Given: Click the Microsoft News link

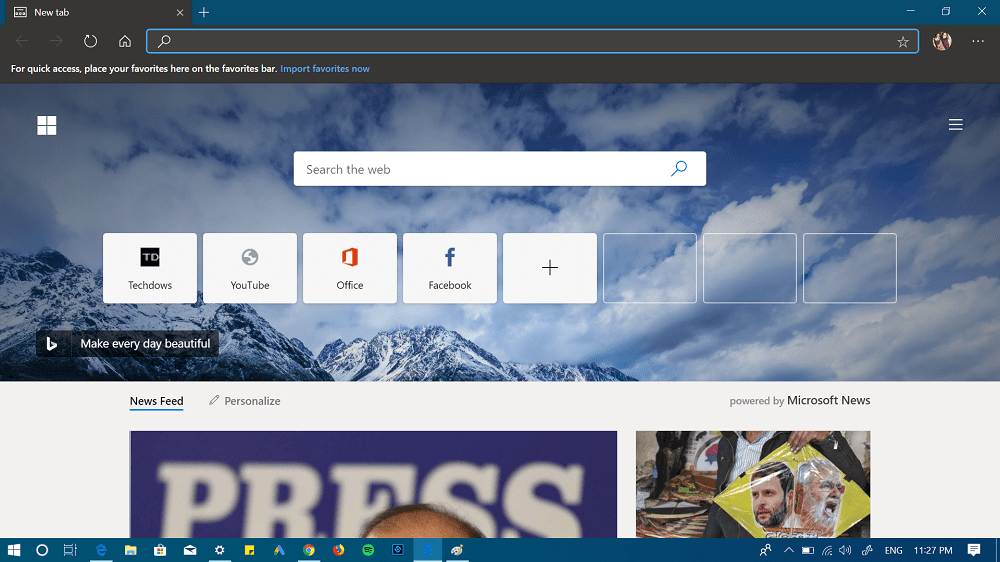Looking at the screenshot, I should click(x=828, y=400).
